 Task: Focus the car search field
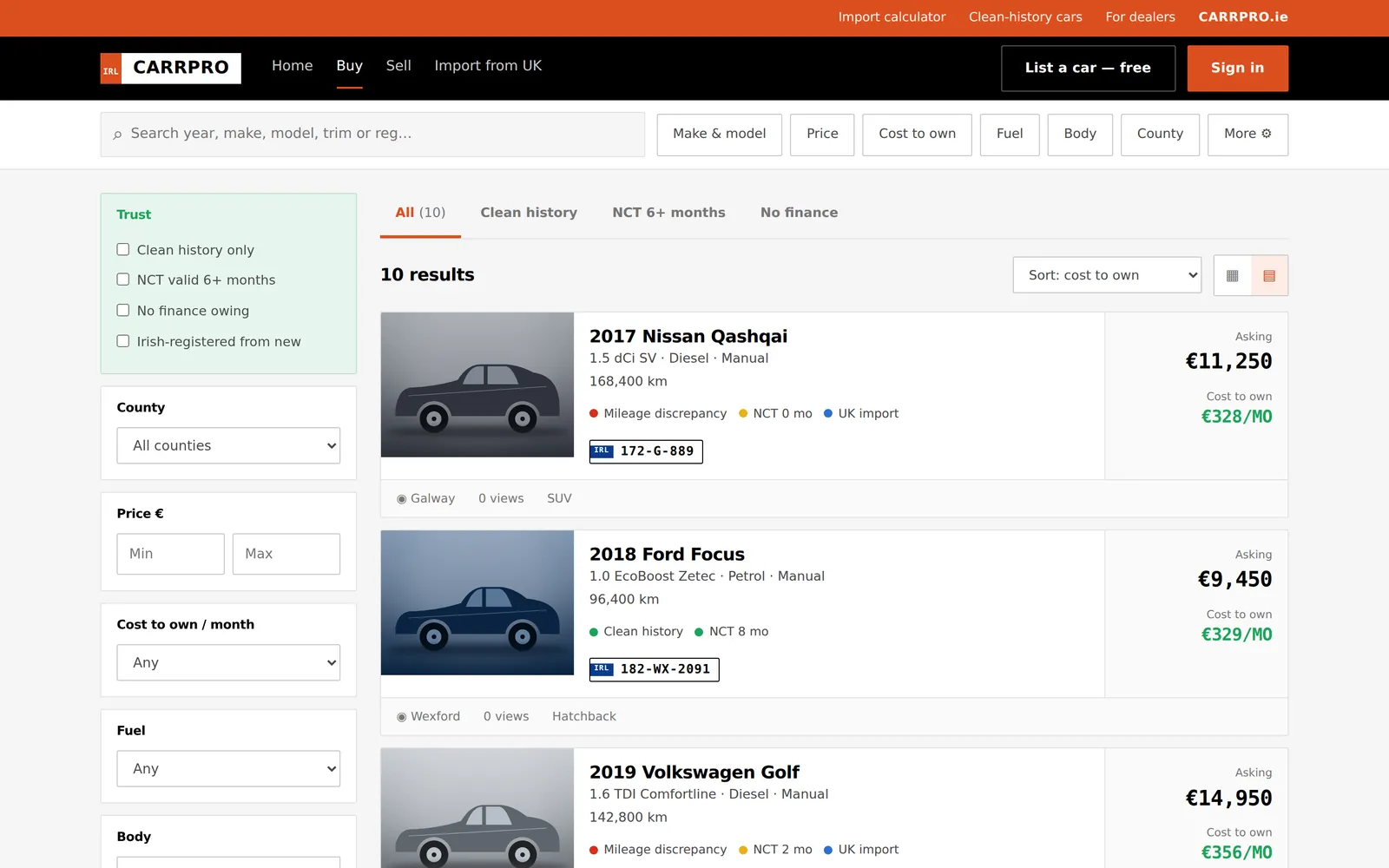(372, 135)
